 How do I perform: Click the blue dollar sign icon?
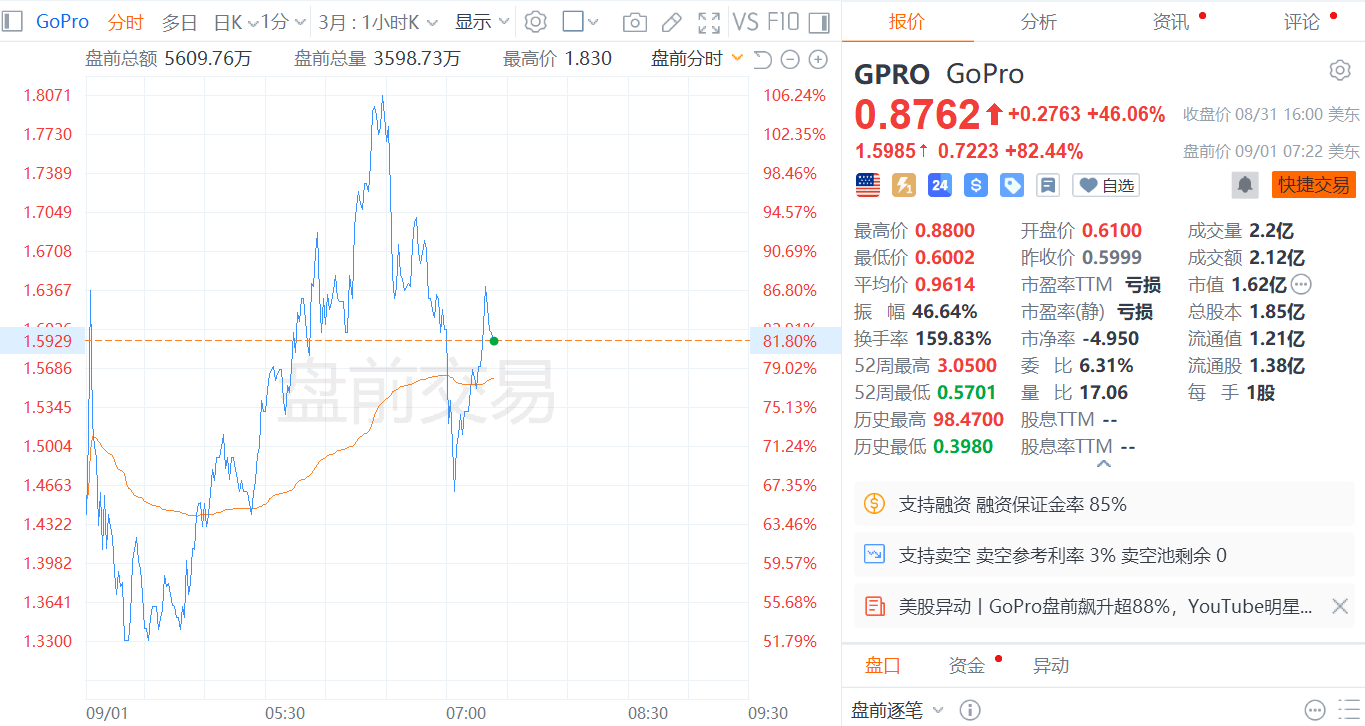point(976,185)
